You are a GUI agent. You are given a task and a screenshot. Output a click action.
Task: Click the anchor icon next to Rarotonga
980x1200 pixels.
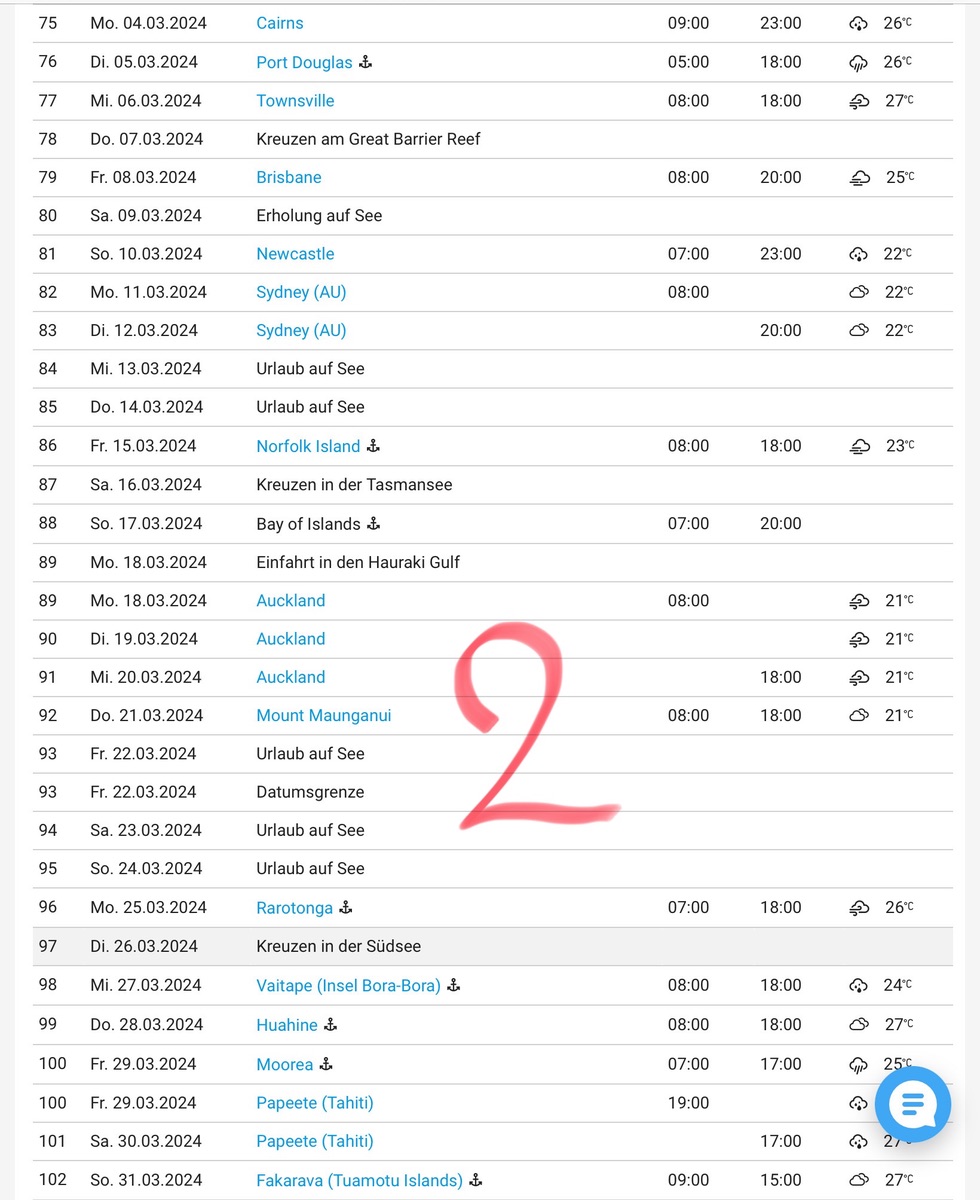(347, 908)
